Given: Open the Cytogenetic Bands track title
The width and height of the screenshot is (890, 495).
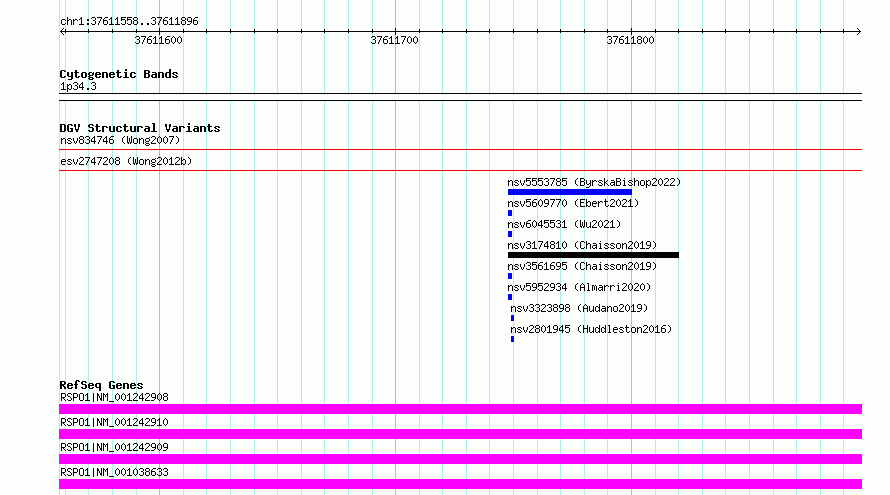Looking at the screenshot, I should pos(119,74).
